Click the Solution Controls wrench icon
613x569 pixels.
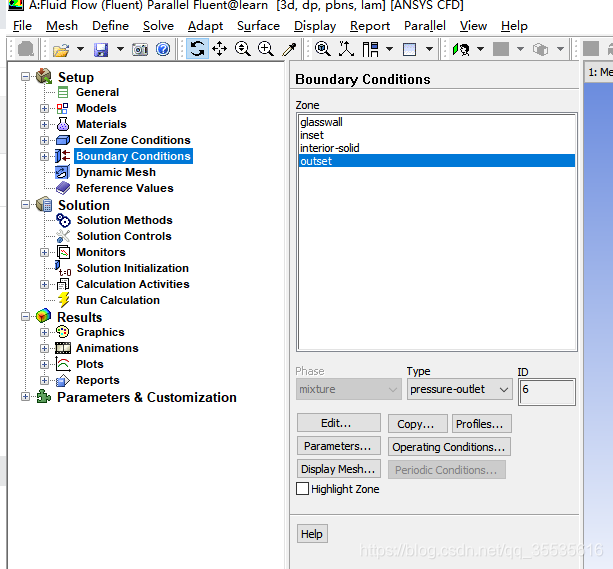tap(63, 236)
